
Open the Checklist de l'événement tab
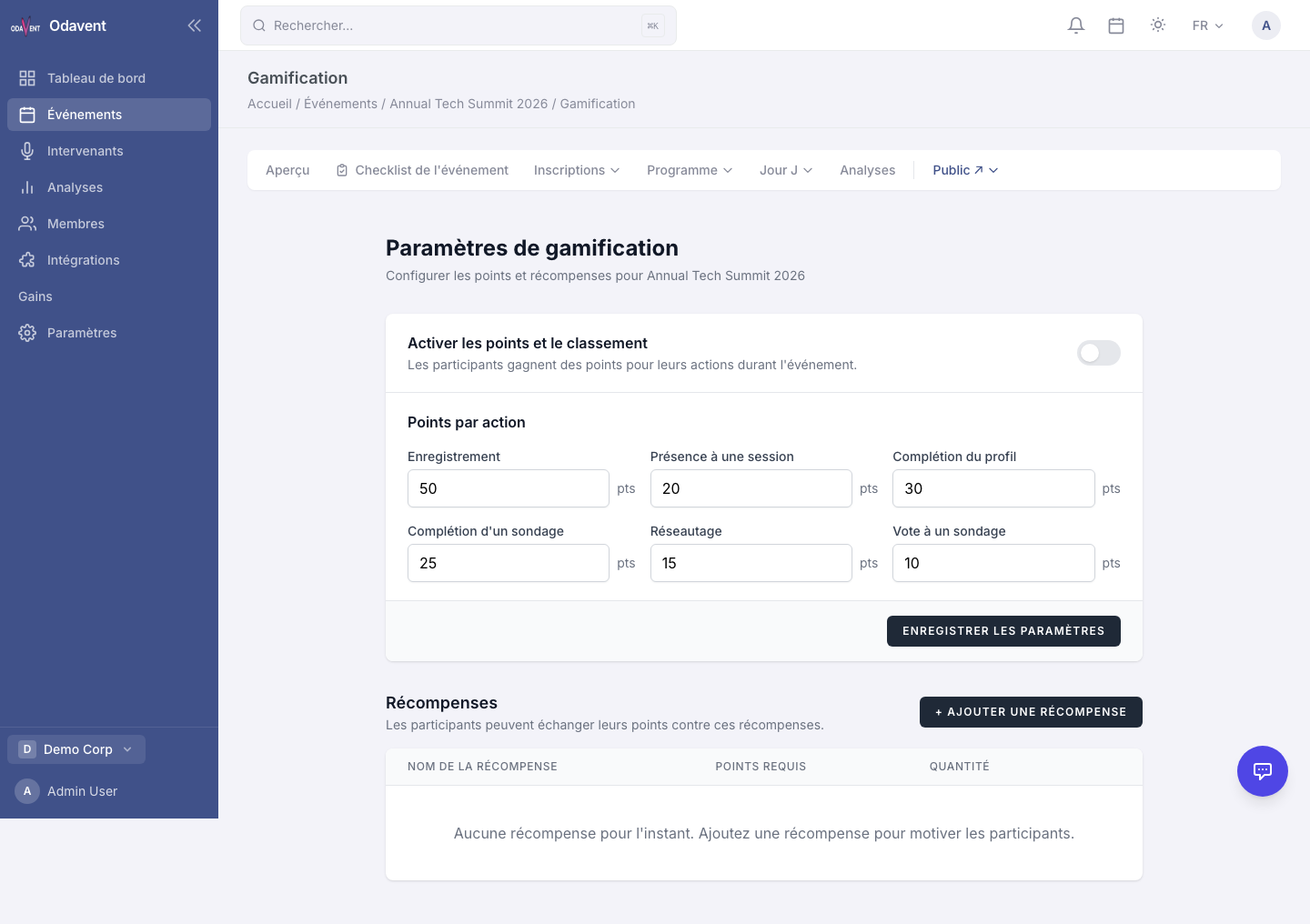coord(422,170)
